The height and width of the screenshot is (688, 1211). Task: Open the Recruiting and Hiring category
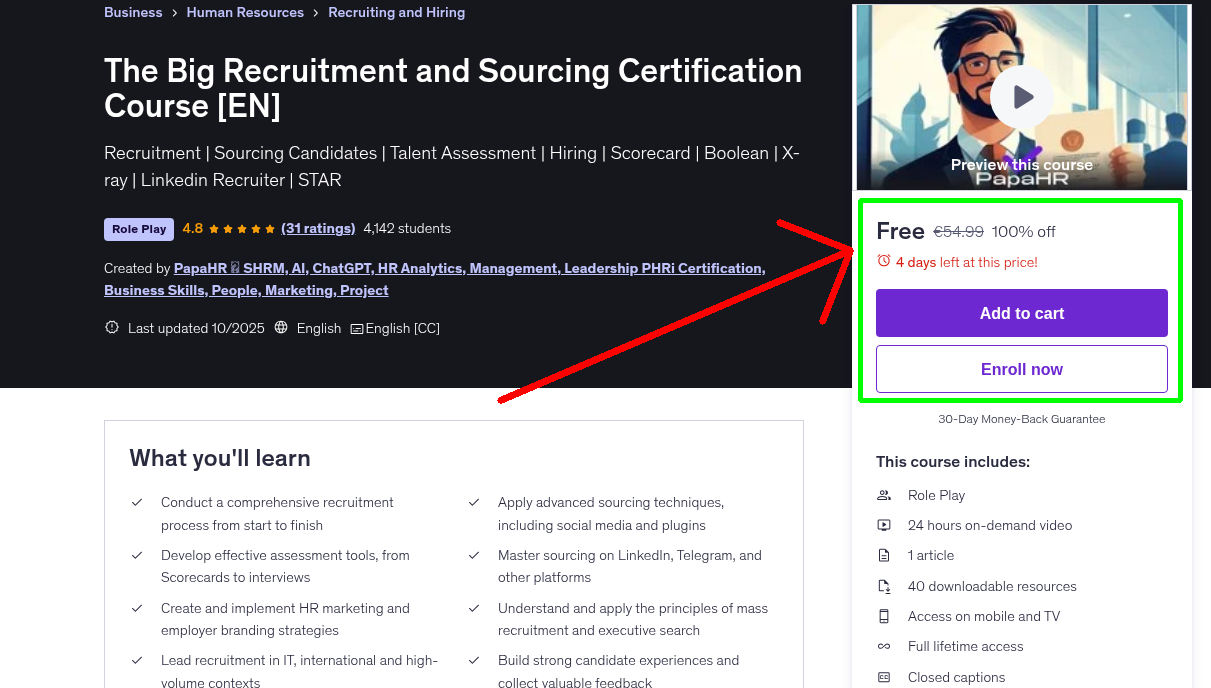(x=396, y=12)
